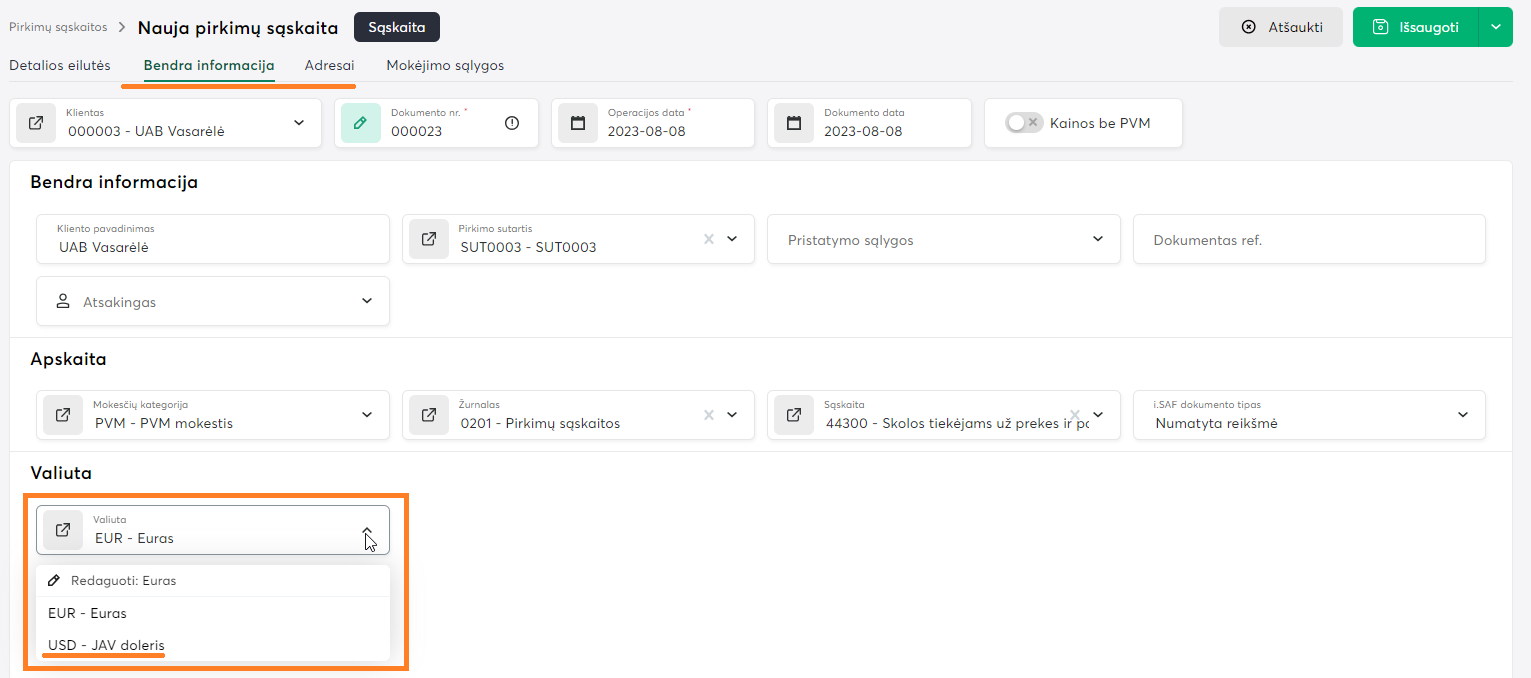Open linked record icon for Žurnalas

[x=429, y=415]
